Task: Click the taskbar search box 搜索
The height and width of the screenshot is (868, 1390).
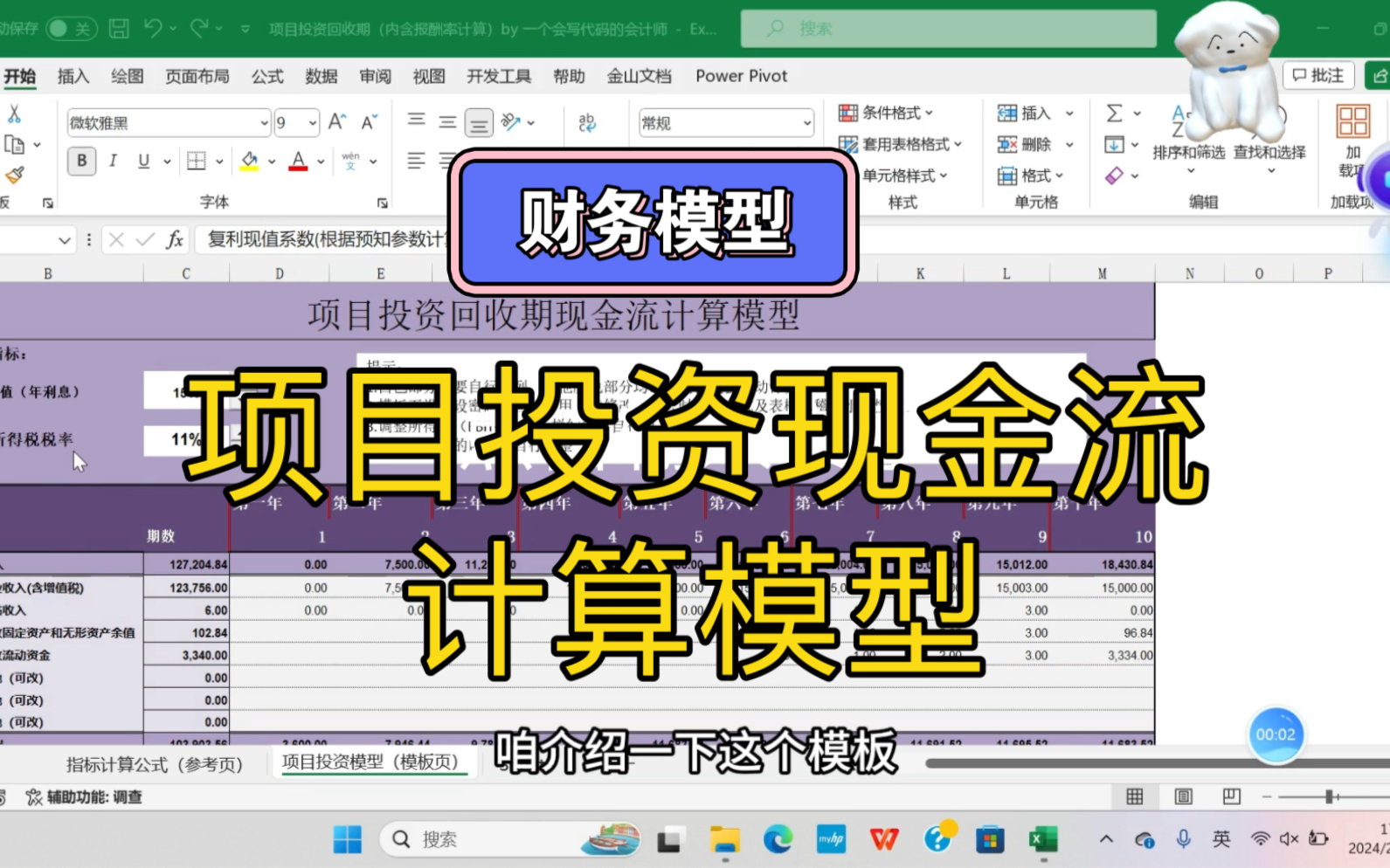Action: coord(511,839)
